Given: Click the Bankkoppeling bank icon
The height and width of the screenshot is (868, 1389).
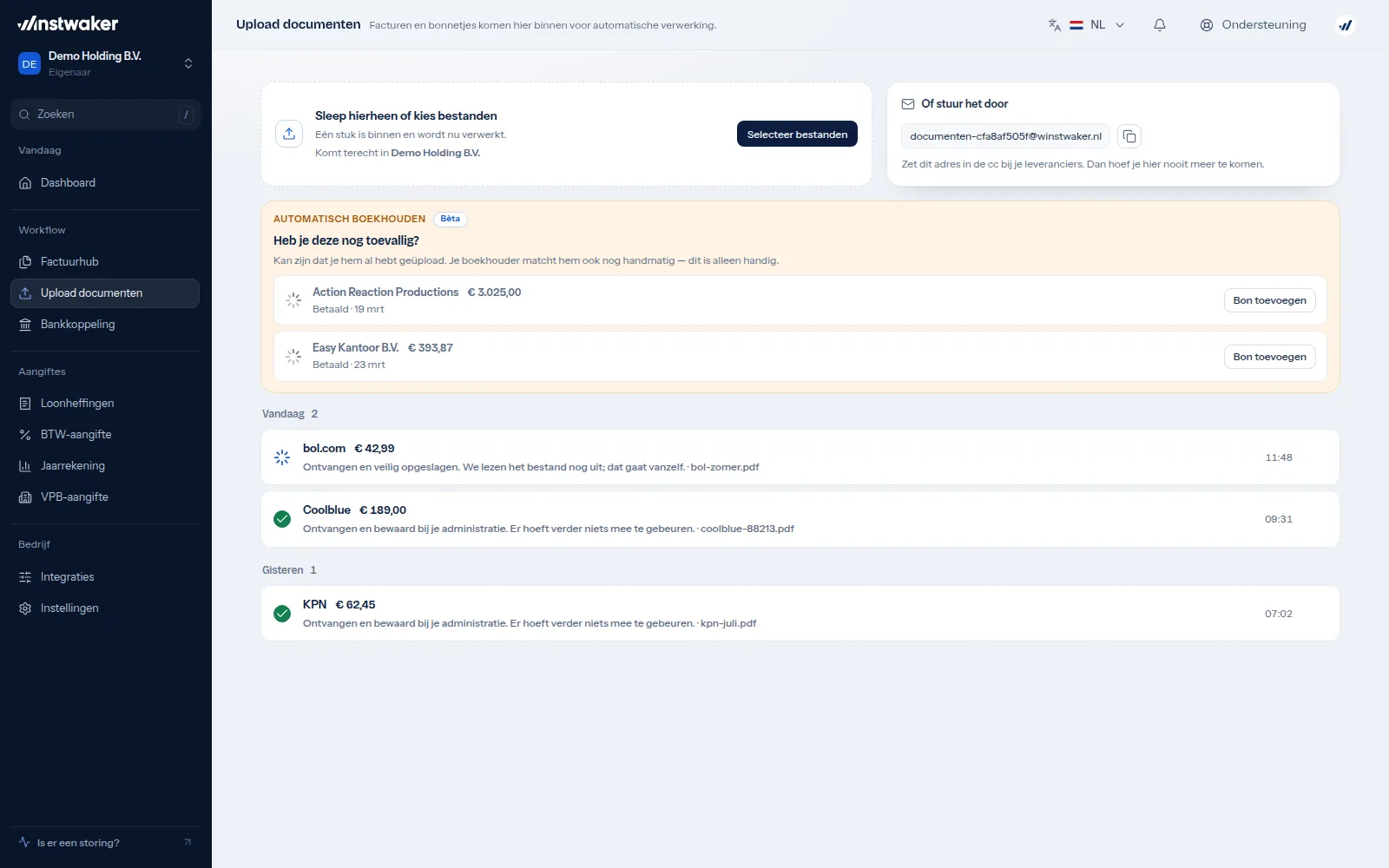Looking at the screenshot, I should click(x=25, y=324).
